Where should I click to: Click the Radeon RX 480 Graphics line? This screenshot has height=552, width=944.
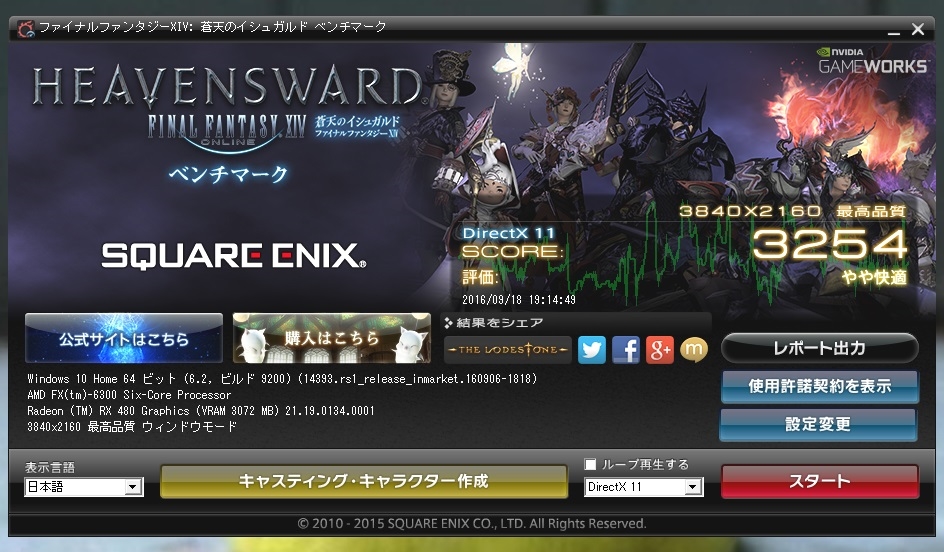pyautogui.click(x=200, y=411)
